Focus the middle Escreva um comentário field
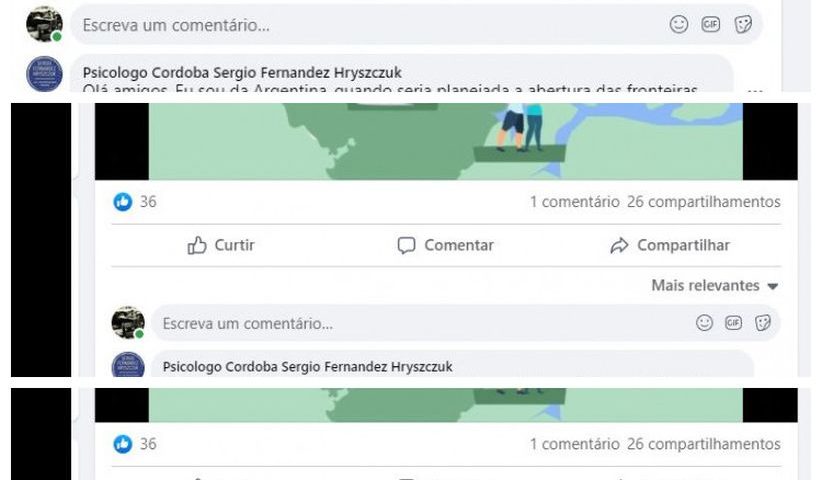The image size is (822, 480). pos(466,323)
